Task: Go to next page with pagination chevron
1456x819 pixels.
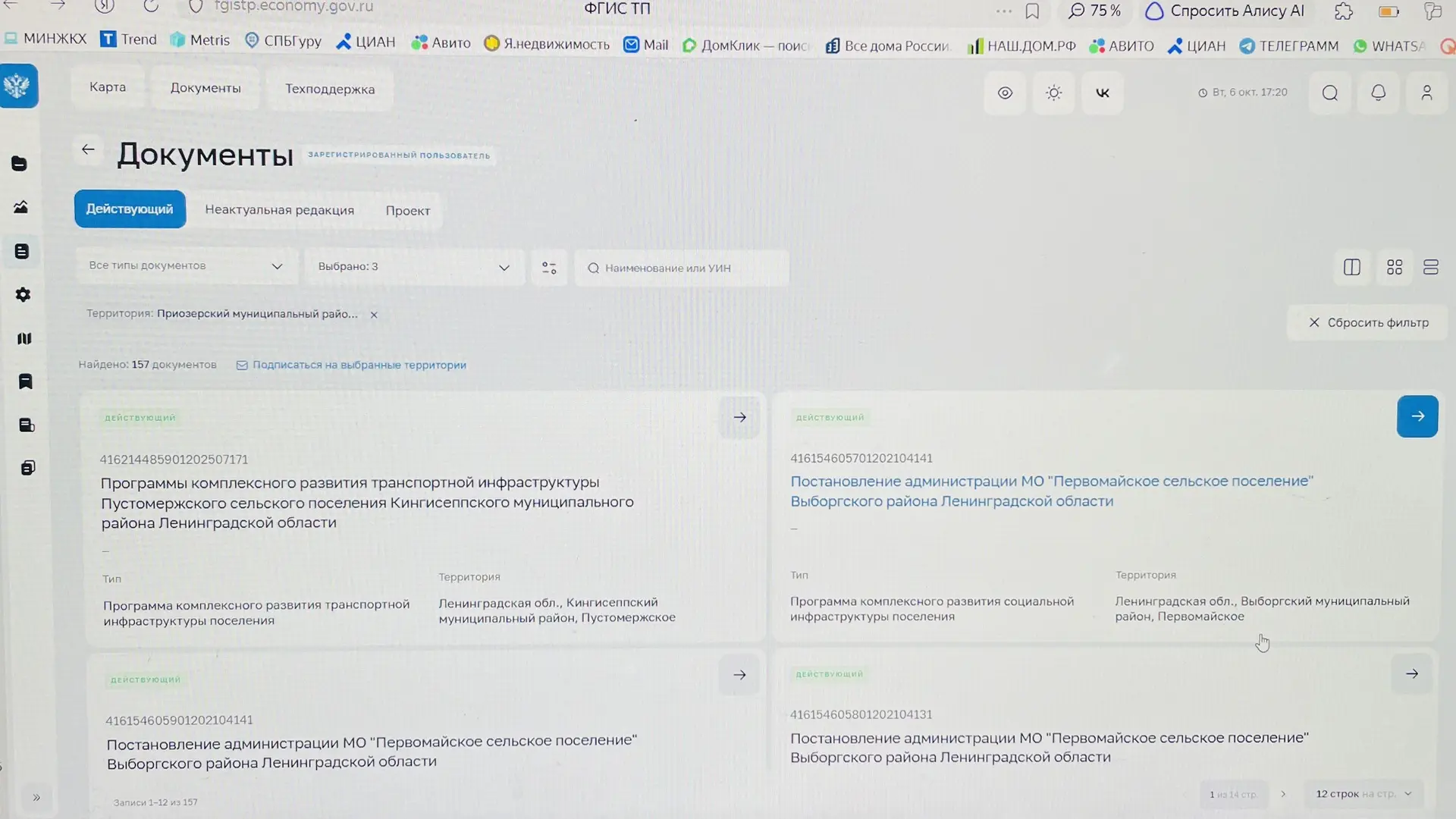Action: point(1283,794)
